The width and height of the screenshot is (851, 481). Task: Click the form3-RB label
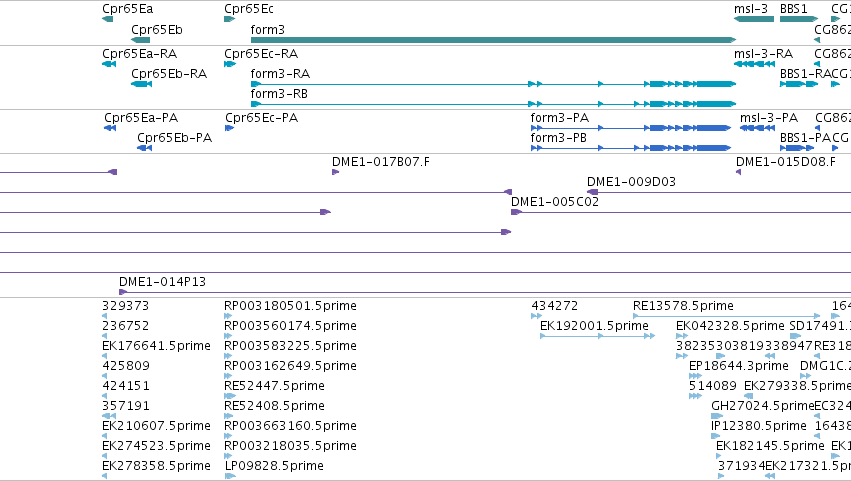pyautogui.click(x=280, y=94)
